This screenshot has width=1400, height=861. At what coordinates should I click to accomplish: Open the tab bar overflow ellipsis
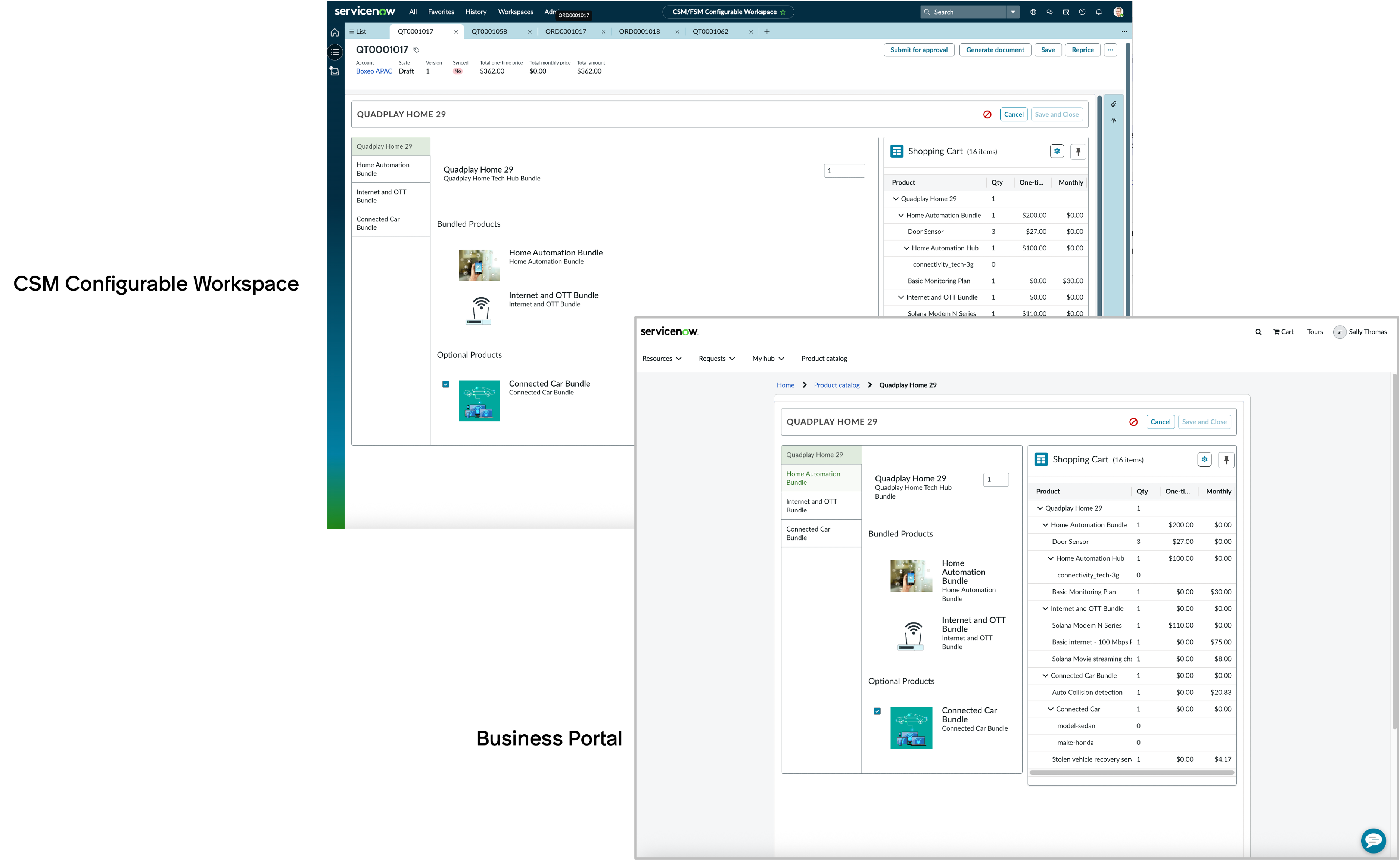1124,32
